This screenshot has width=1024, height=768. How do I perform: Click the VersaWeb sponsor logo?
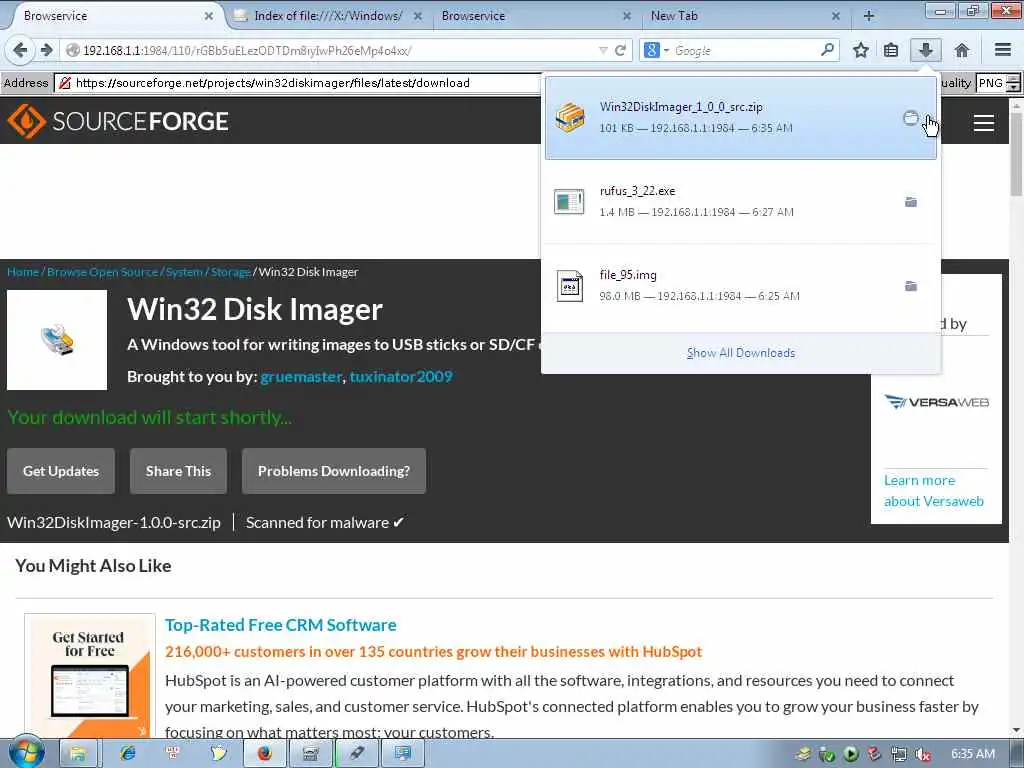pos(936,402)
